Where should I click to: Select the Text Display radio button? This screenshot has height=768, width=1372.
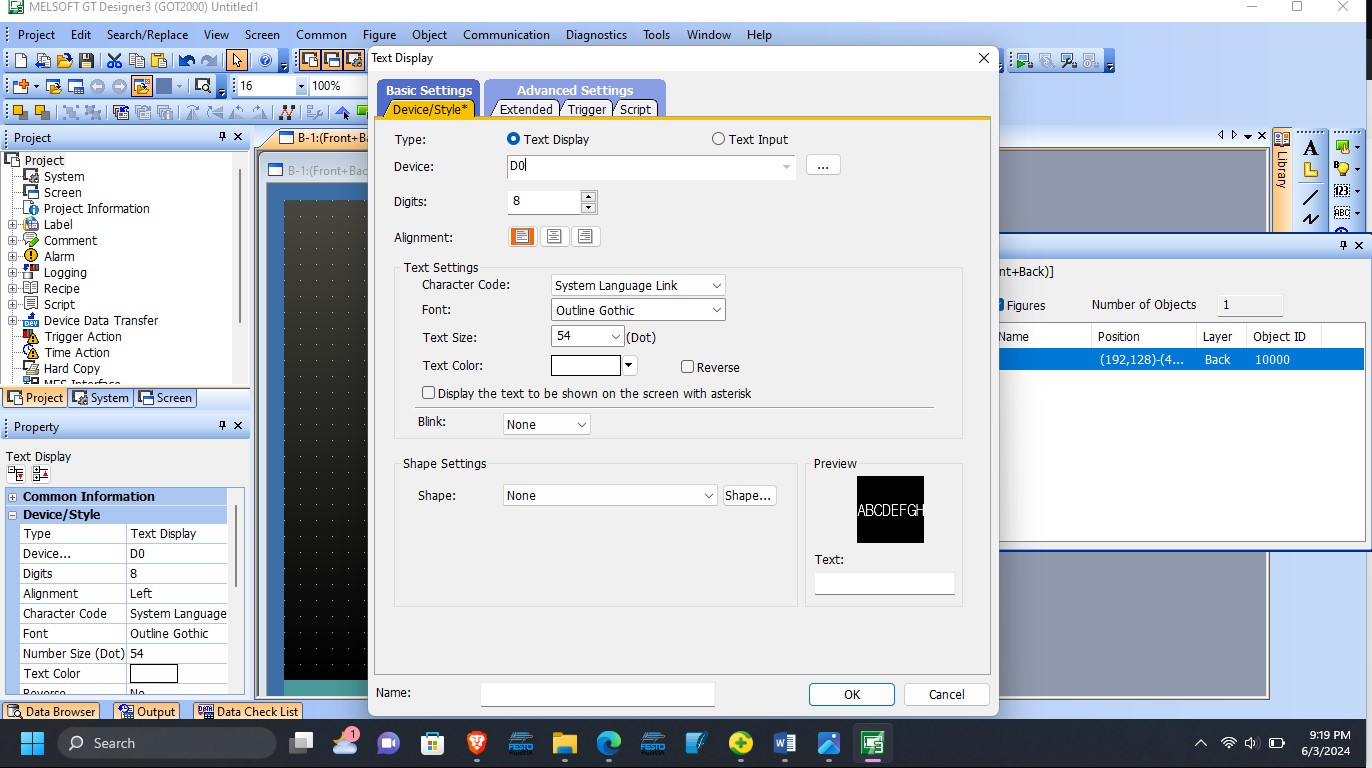(514, 139)
